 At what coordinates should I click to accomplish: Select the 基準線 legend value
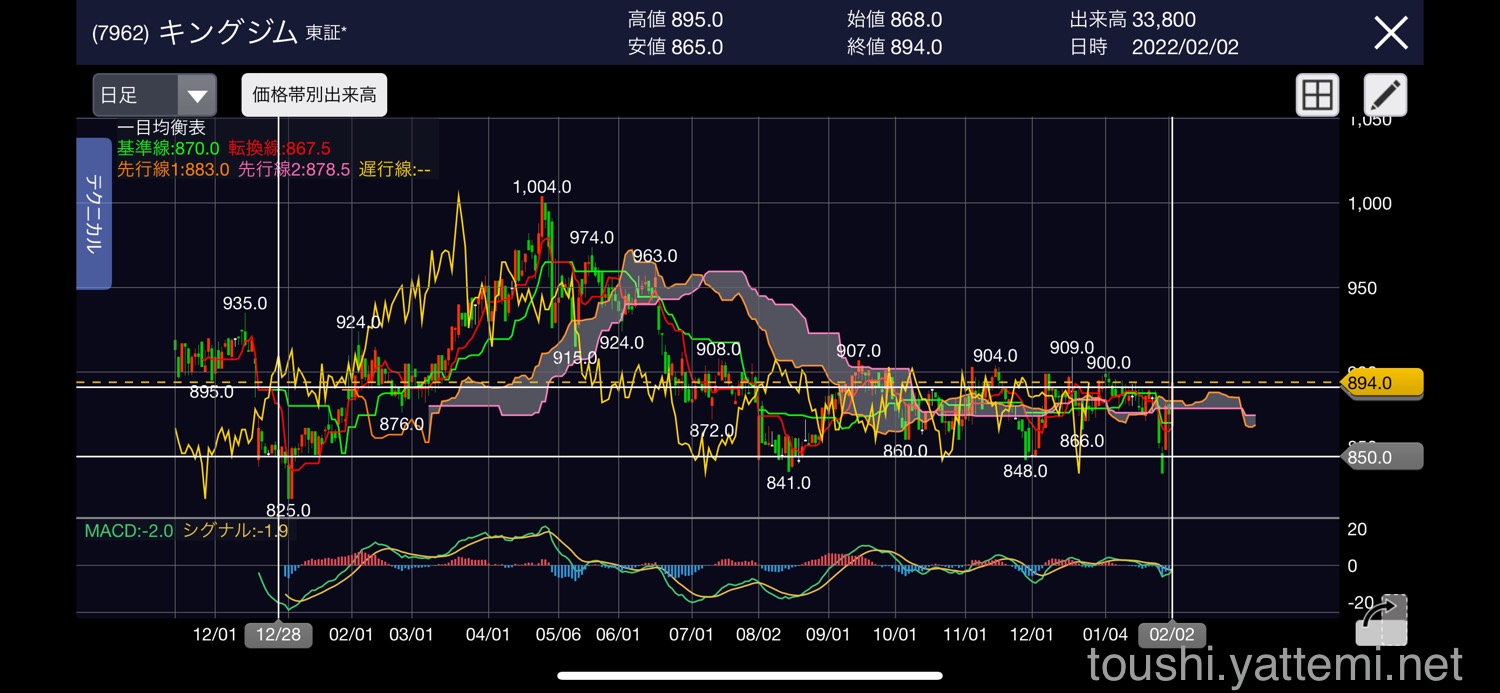click(x=170, y=148)
